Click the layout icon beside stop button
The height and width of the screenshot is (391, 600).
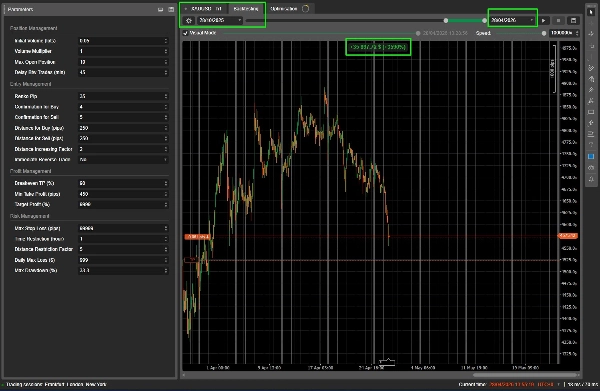coord(573,21)
